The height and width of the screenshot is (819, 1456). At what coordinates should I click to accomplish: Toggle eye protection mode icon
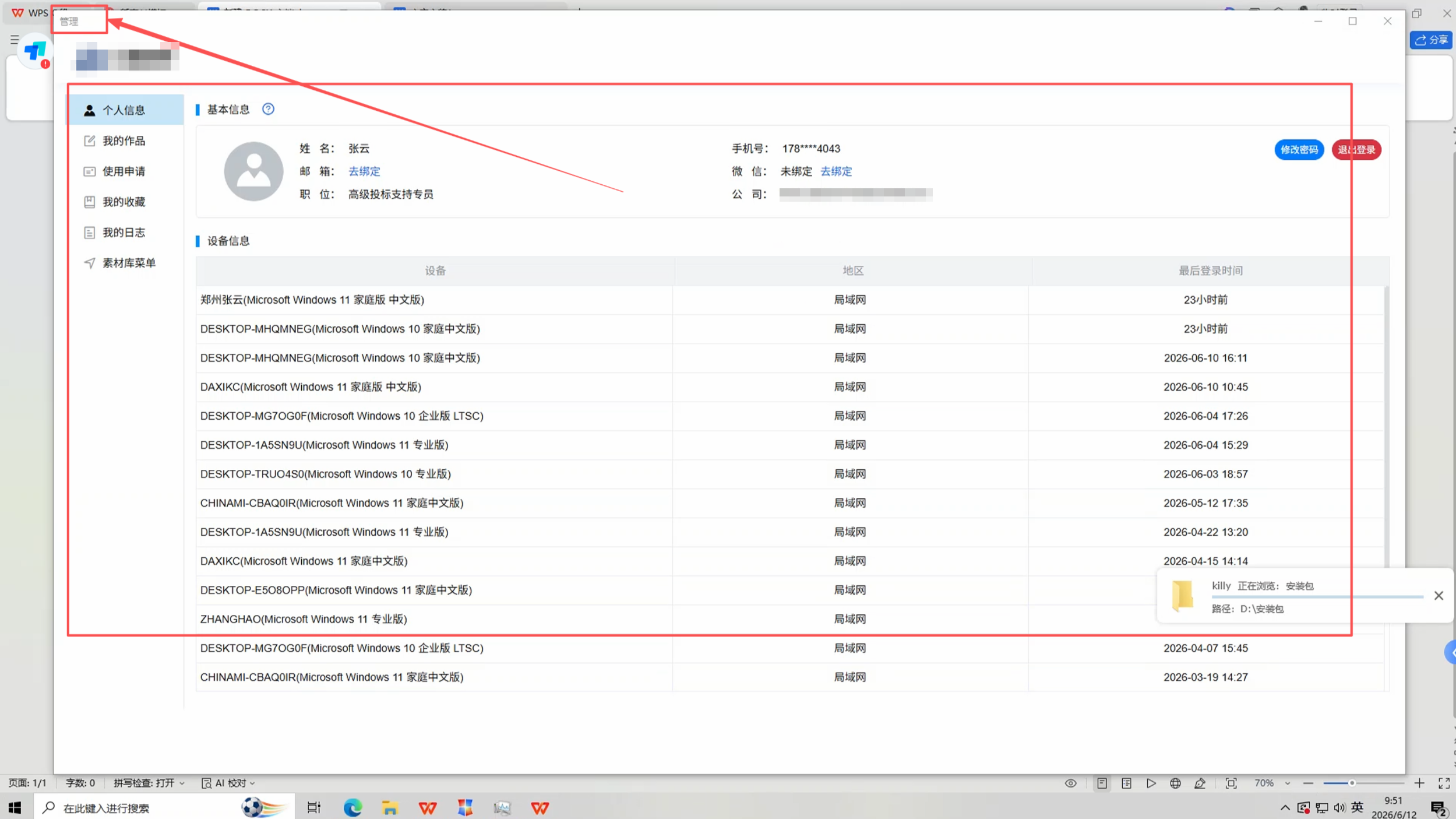pyautogui.click(x=1070, y=783)
